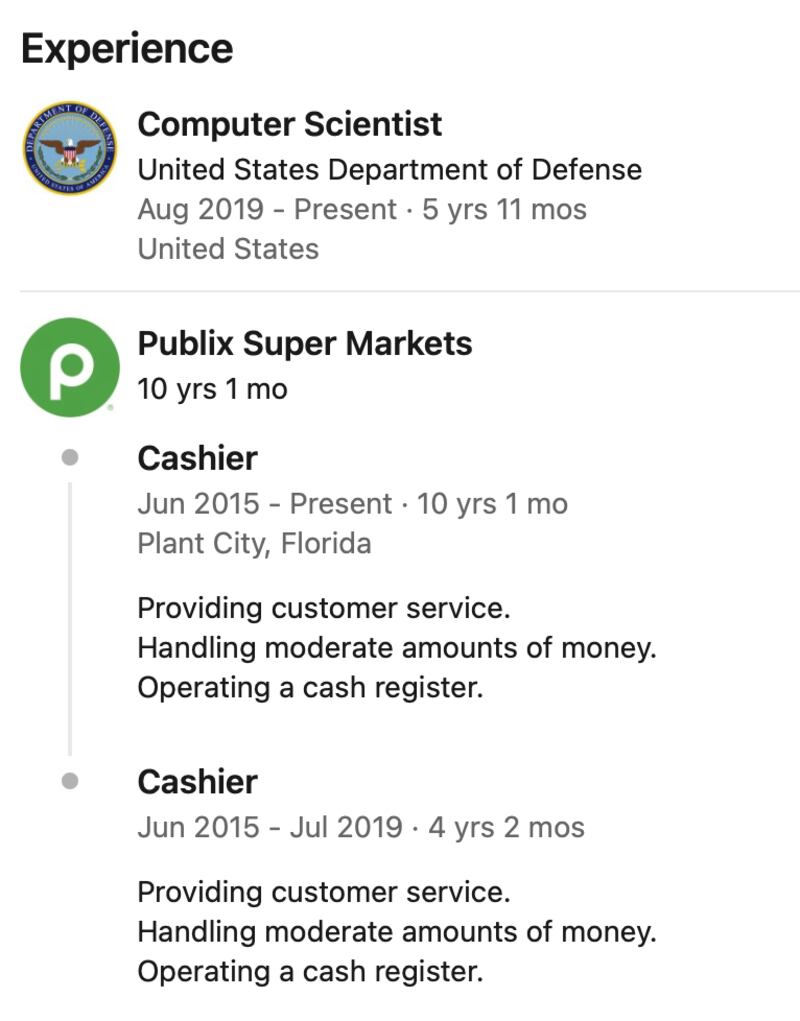Click the "United States" location line below the dates
The image size is (800, 1021).
click(228, 249)
